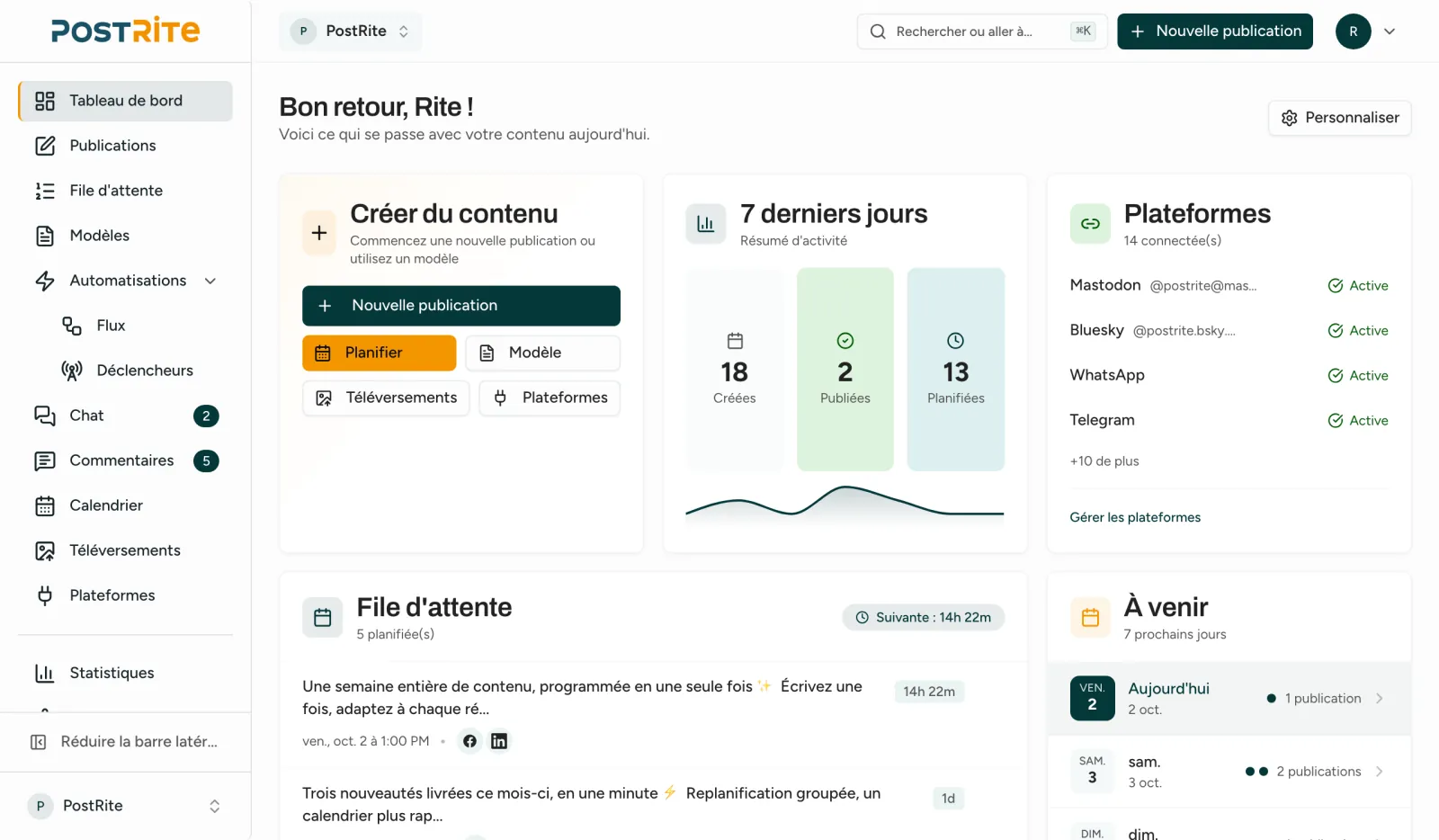Click the link icon beside Plateformes heading
Image resolution: width=1439 pixels, height=840 pixels.
pyautogui.click(x=1090, y=224)
